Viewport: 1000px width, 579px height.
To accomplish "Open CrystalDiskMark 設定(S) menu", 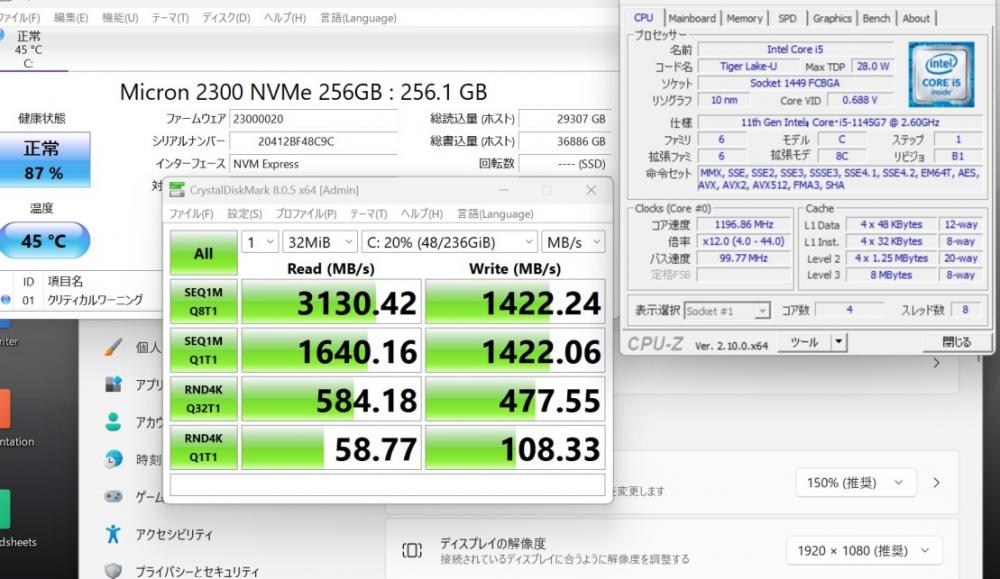I will [x=244, y=214].
